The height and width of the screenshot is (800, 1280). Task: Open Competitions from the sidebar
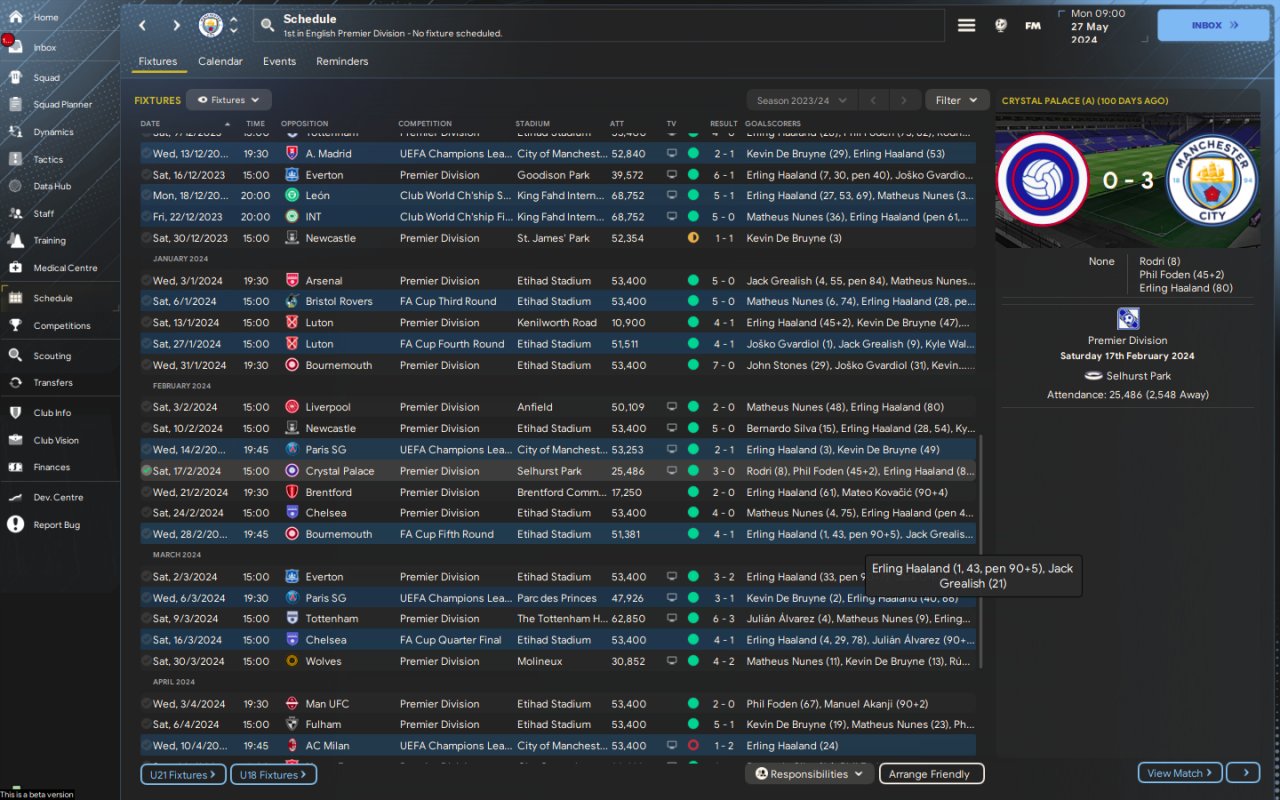click(60, 325)
